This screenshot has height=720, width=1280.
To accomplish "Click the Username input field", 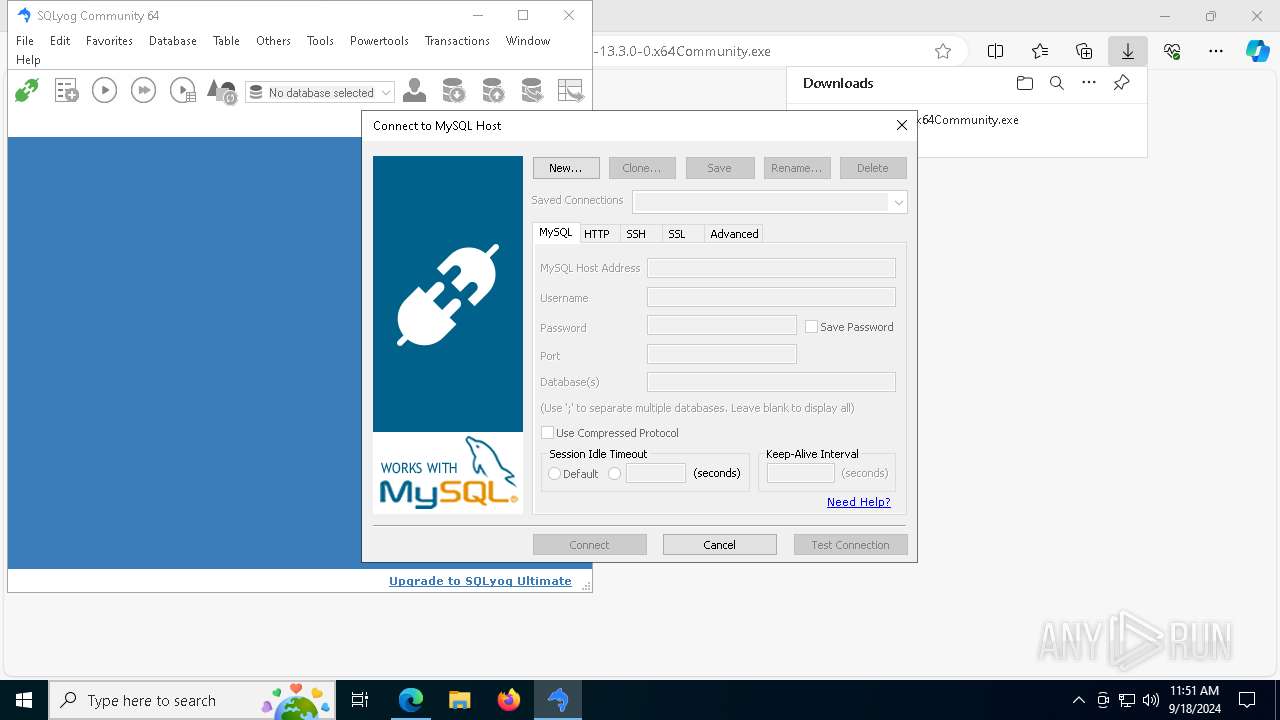I will (771, 297).
